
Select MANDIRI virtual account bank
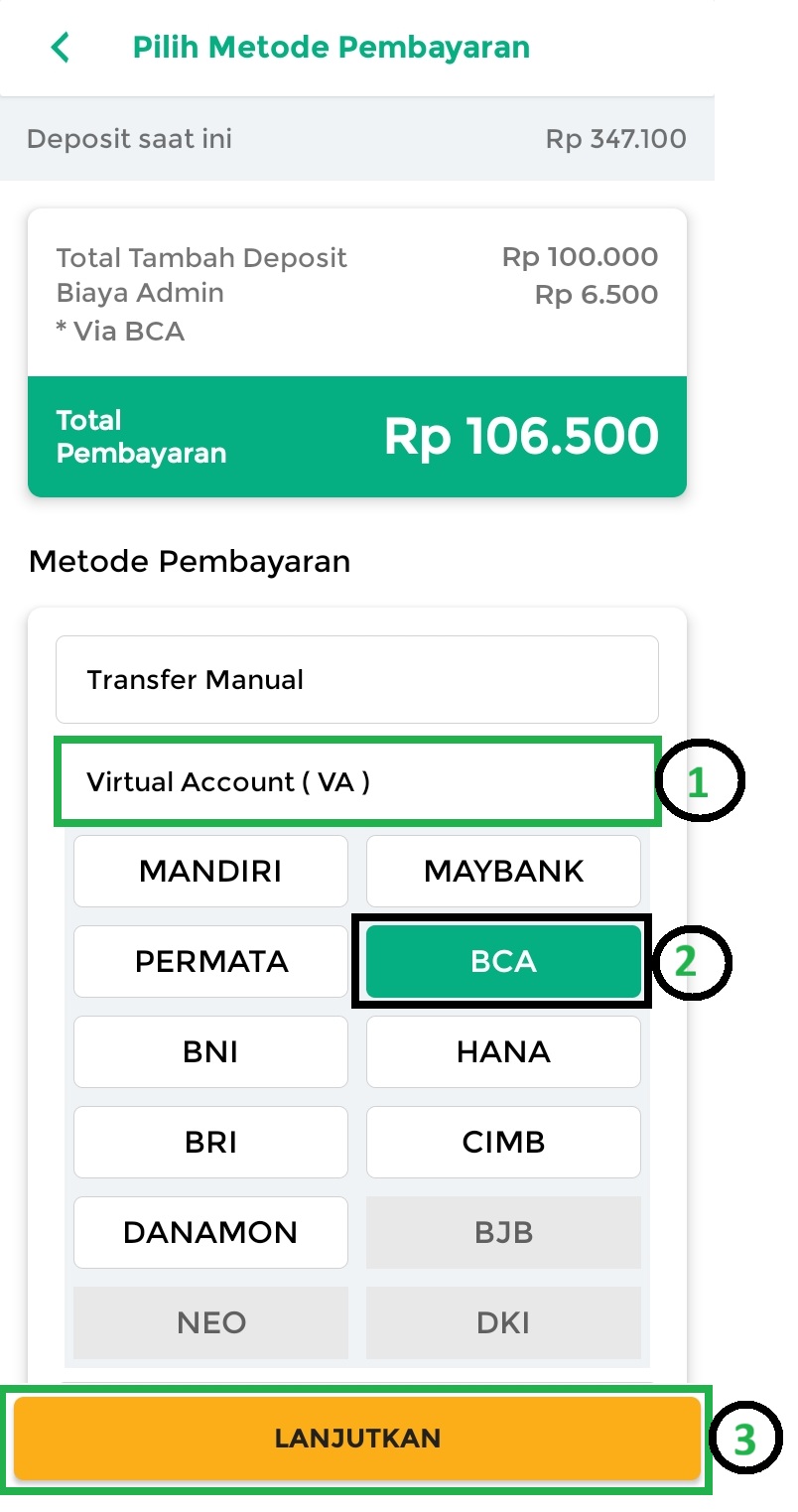[210, 872]
